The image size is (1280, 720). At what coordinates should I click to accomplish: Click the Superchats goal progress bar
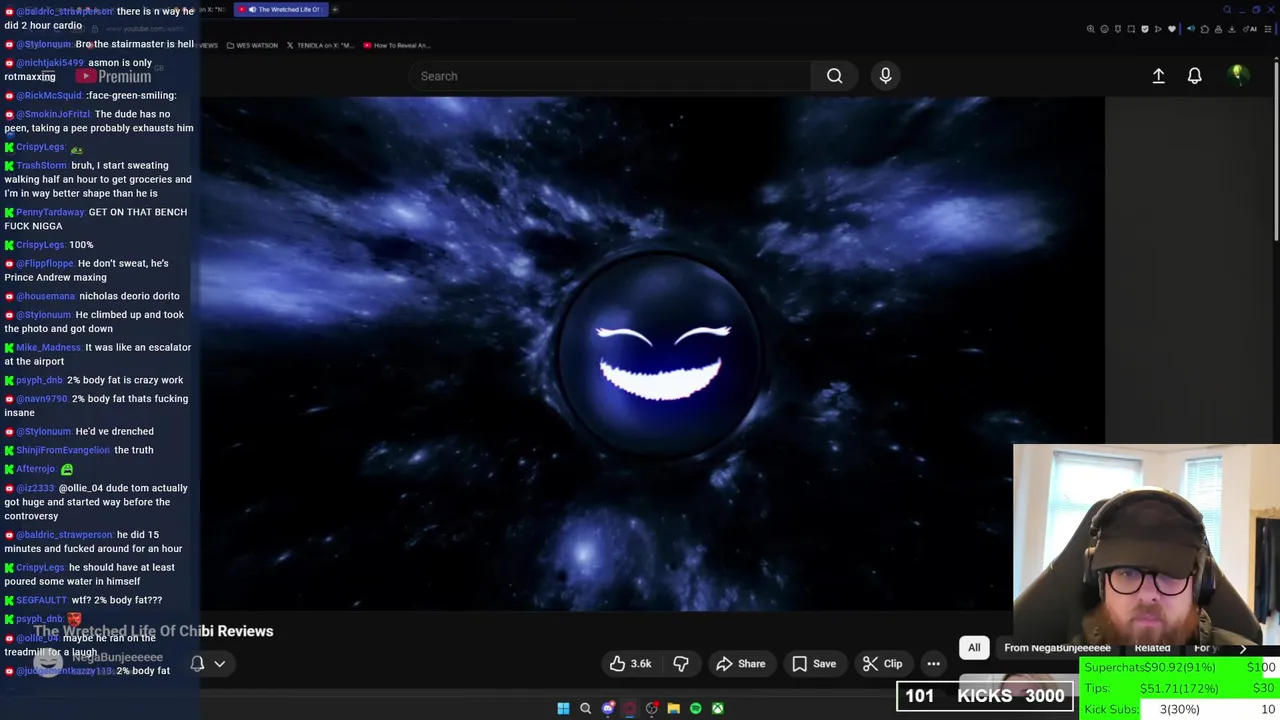(x=1180, y=667)
